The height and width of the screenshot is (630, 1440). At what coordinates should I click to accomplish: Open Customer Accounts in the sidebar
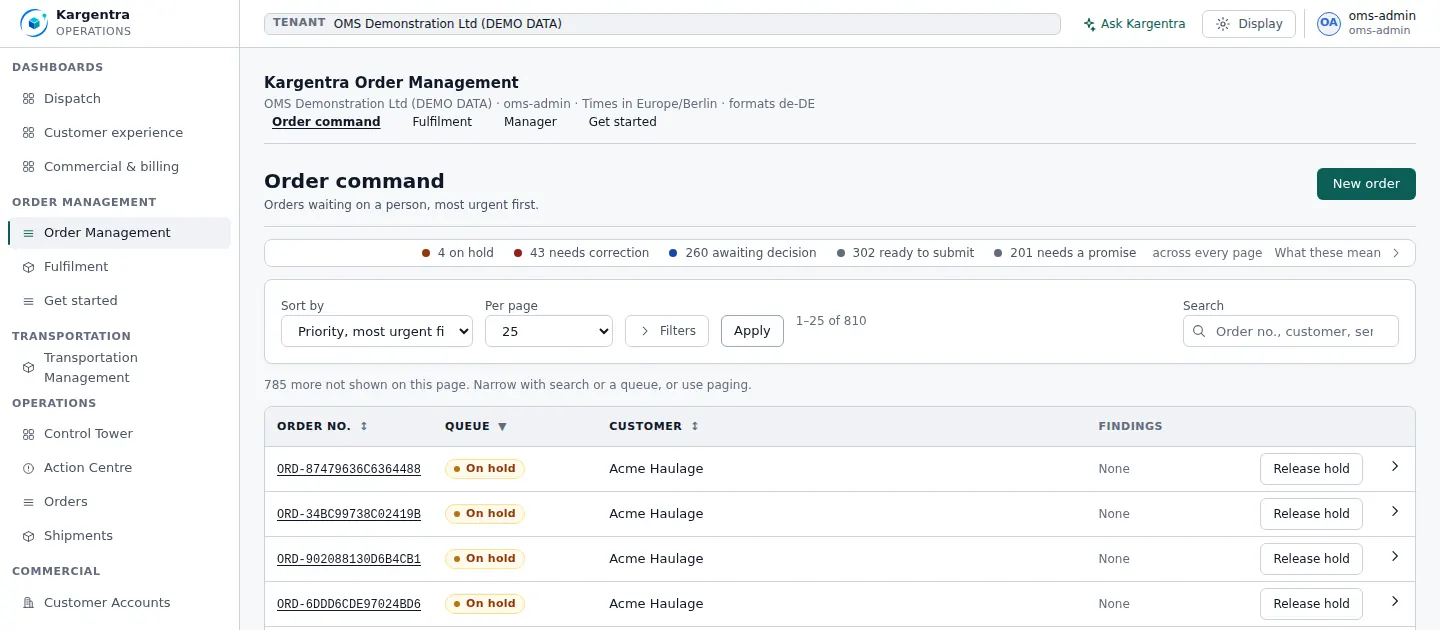(x=119, y=603)
